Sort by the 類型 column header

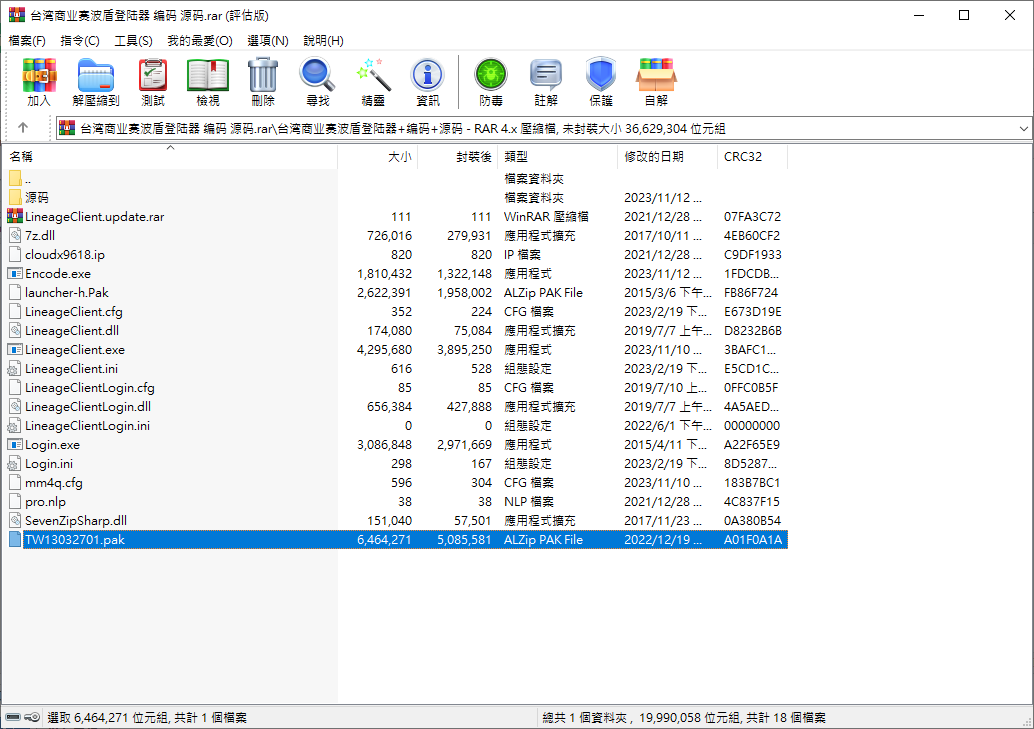(557, 156)
